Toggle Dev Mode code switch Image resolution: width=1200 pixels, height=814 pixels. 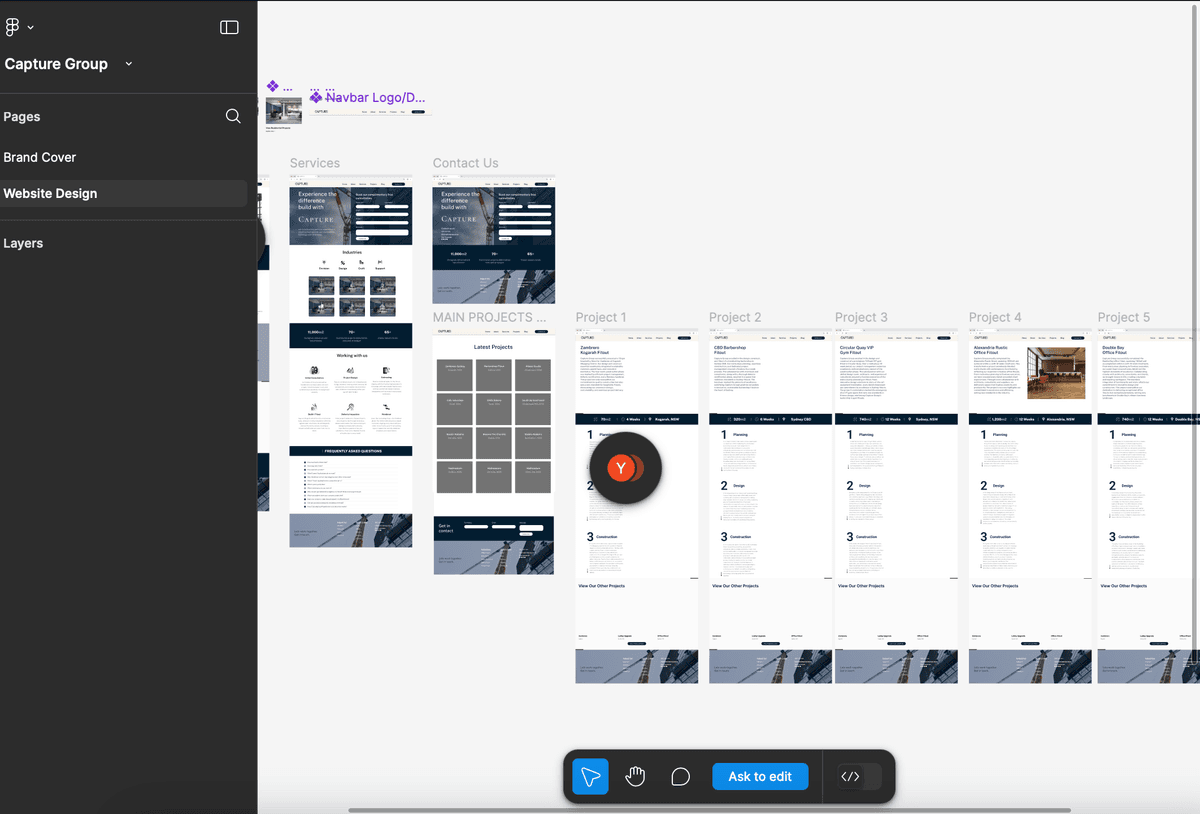pyautogui.click(x=859, y=777)
